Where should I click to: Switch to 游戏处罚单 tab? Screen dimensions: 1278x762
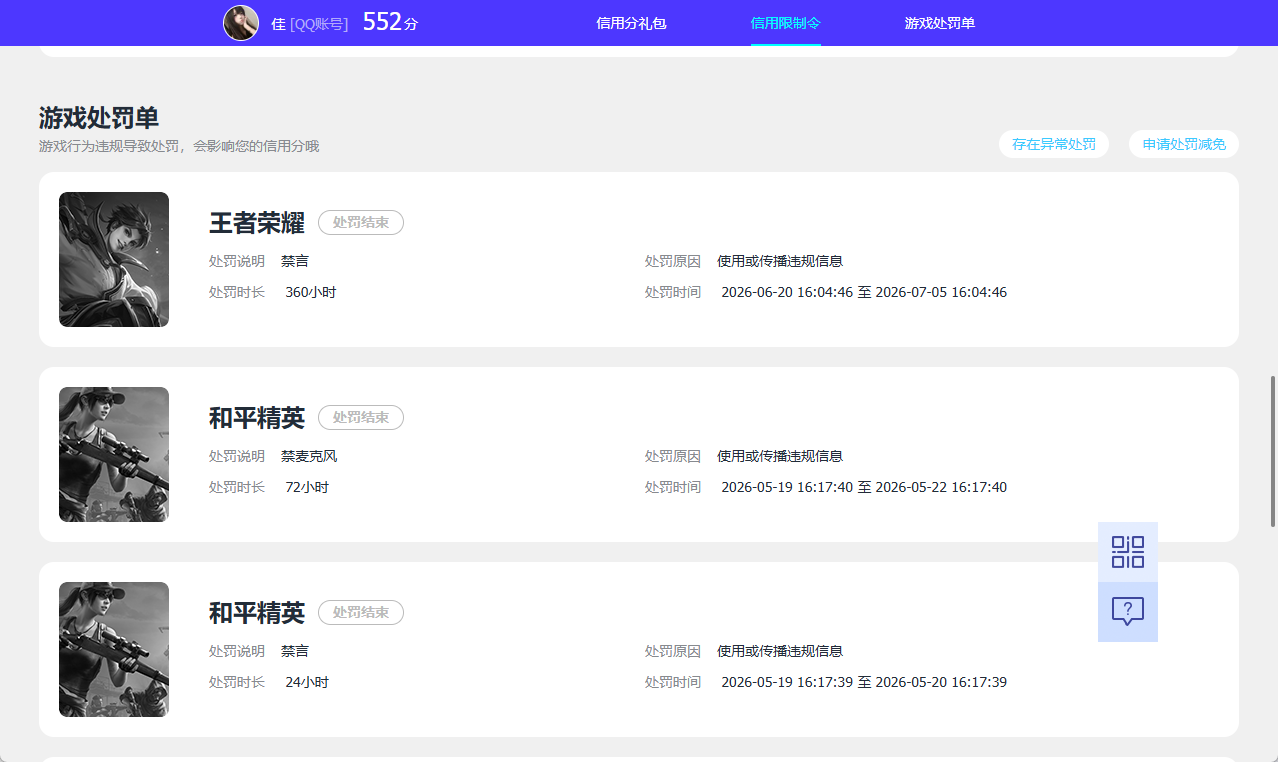pyautogui.click(x=940, y=23)
